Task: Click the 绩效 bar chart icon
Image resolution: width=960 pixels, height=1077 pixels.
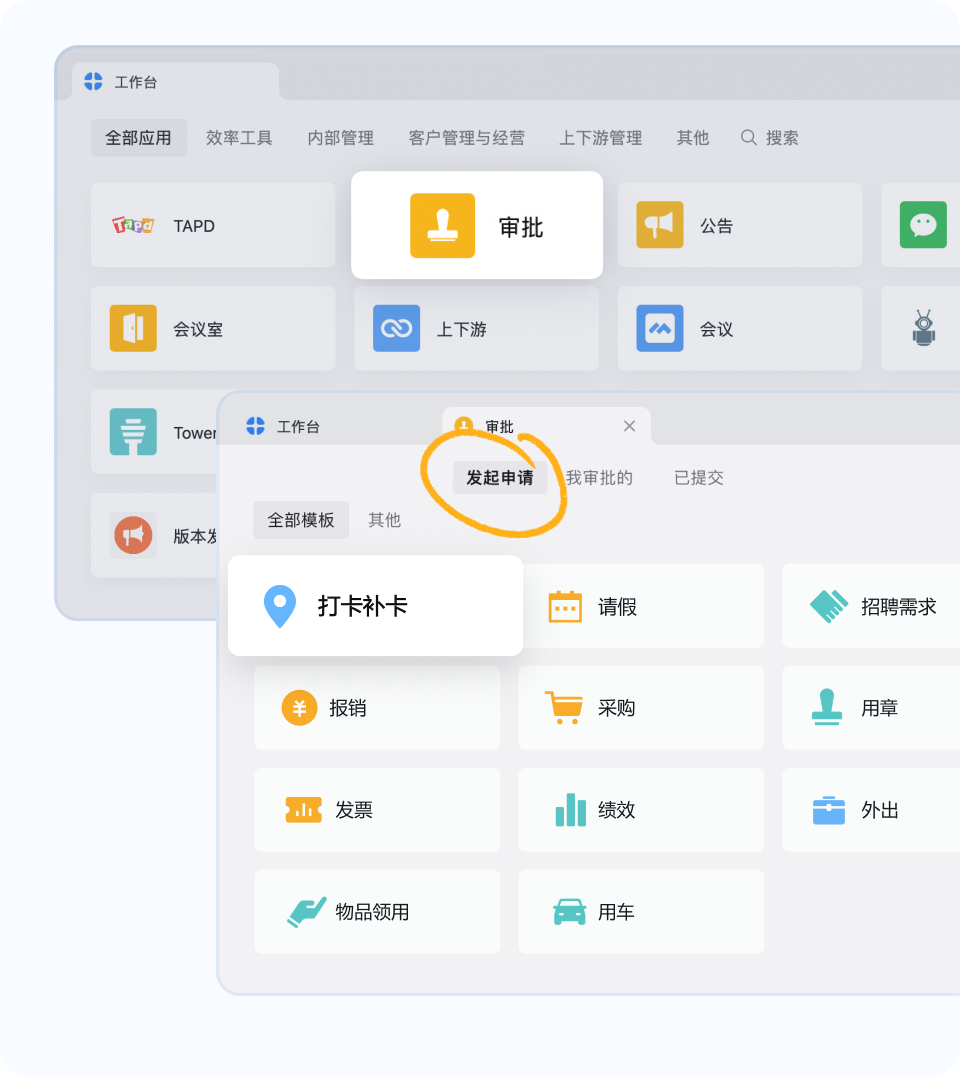Action: [x=571, y=809]
